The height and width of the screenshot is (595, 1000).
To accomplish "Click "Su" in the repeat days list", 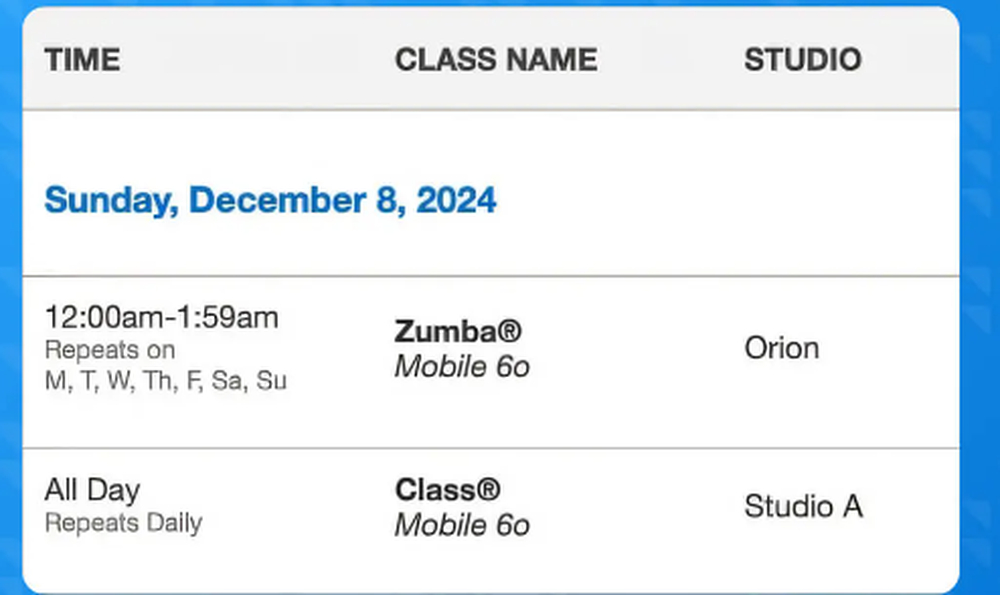I will click(271, 381).
